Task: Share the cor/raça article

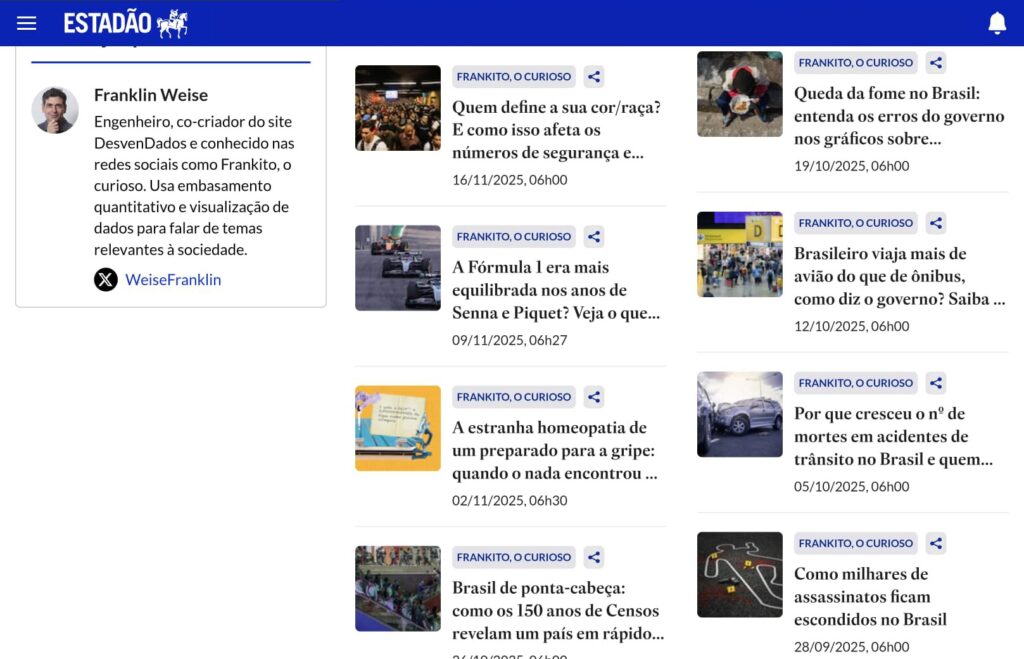Action: [x=594, y=77]
